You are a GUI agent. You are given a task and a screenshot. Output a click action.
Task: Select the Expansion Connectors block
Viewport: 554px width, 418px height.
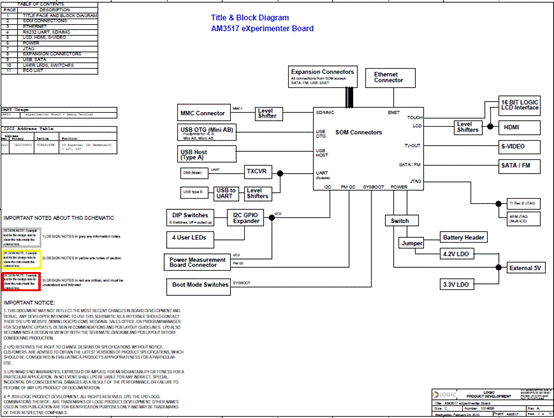(x=323, y=76)
